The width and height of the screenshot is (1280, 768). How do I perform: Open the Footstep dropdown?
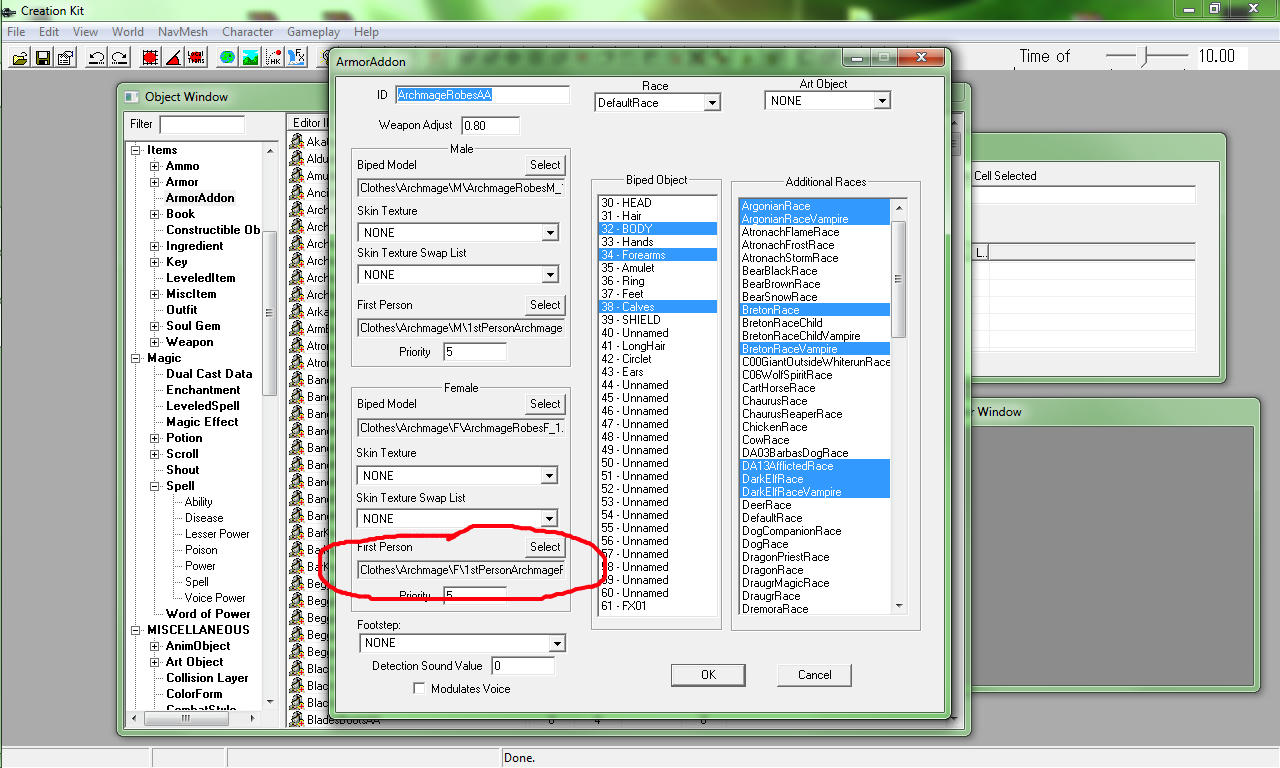pyautogui.click(x=462, y=643)
